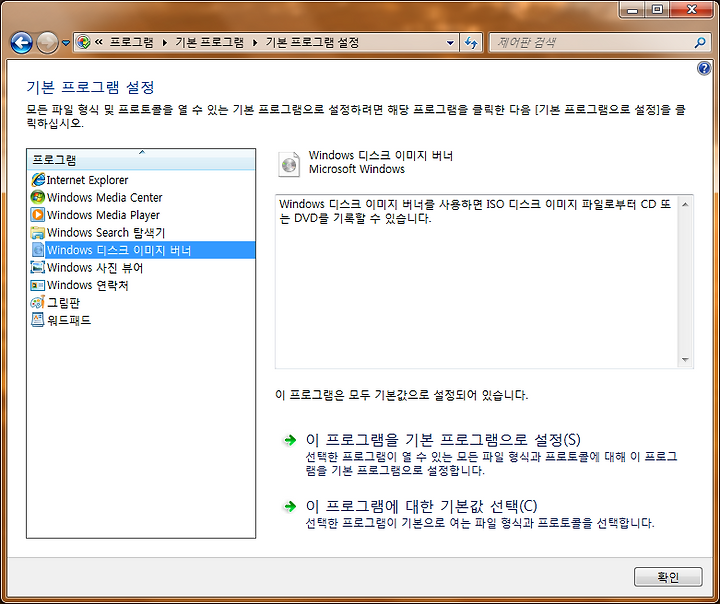Click the 워드패드 icon
720x604 pixels.
point(38,320)
